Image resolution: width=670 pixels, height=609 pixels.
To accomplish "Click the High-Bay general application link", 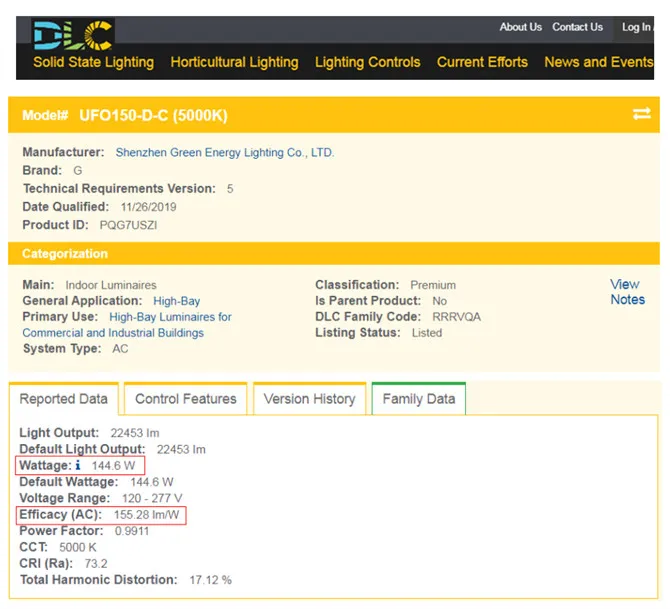I will (x=176, y=301).
